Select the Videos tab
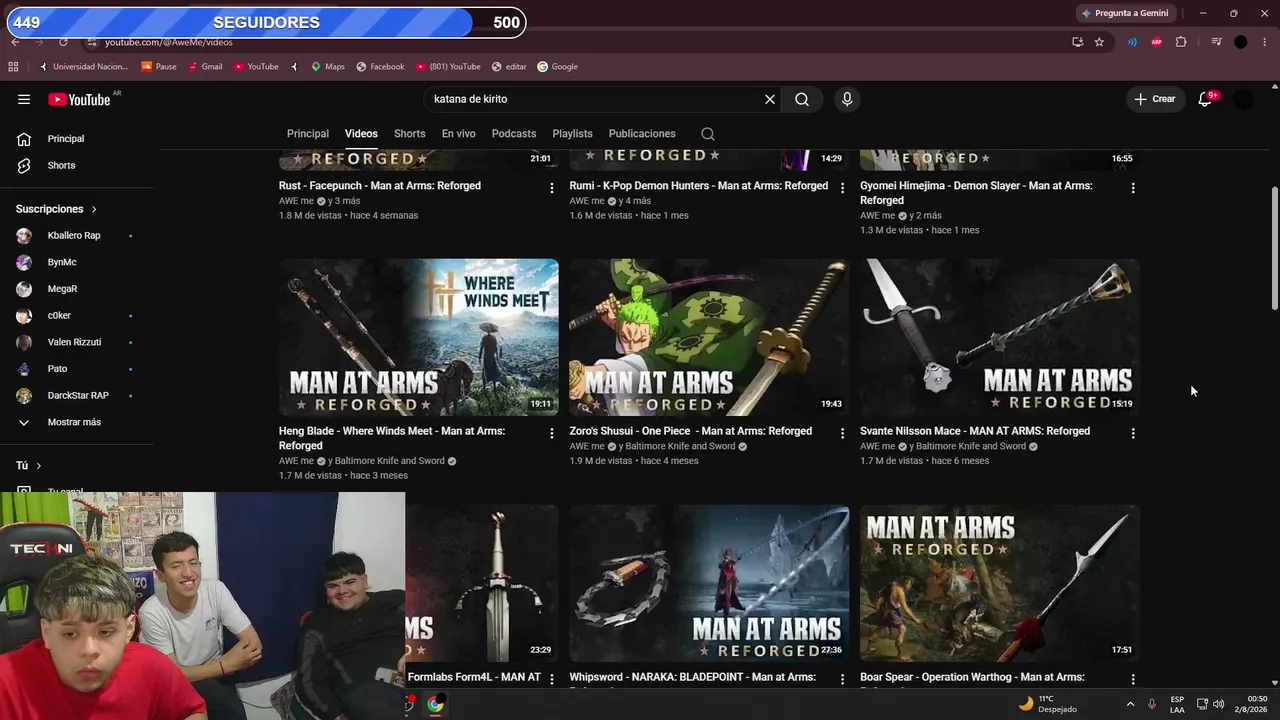This screenshot has height=720, width=1280. [x=361, y=134]
